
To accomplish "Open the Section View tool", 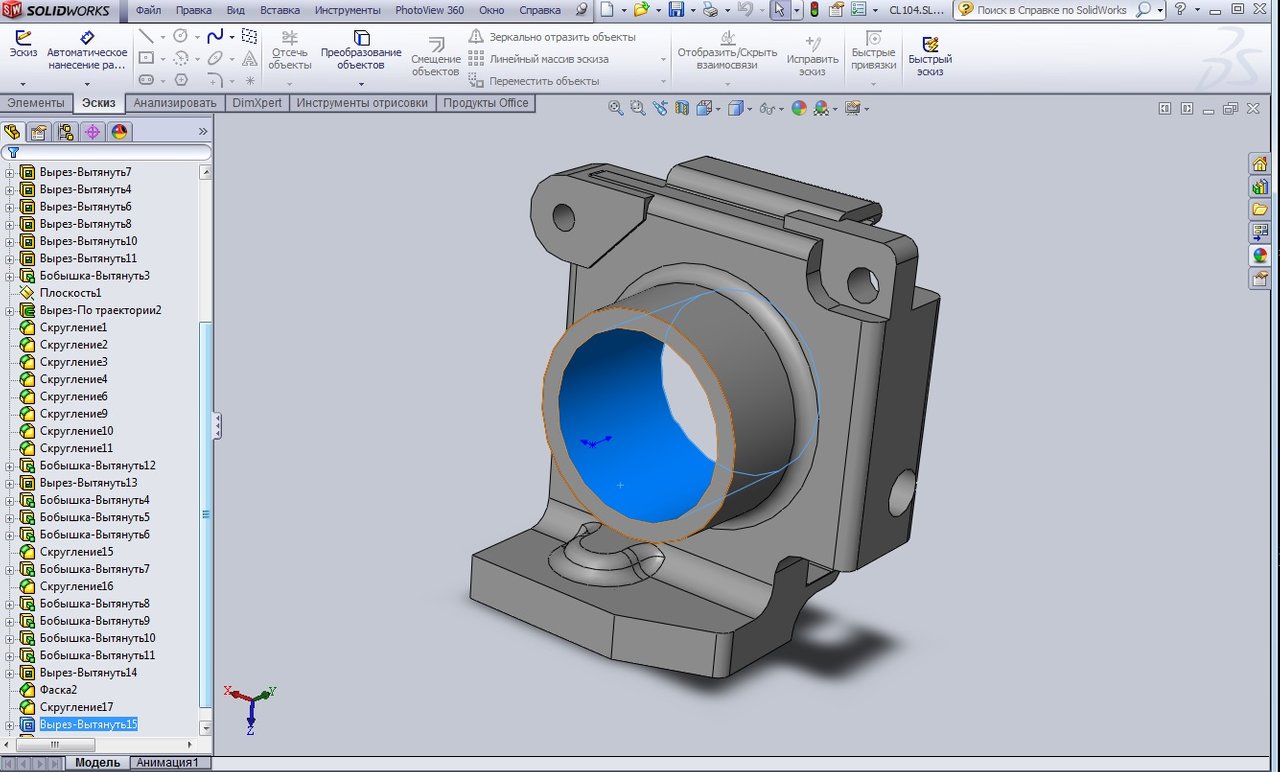I will click(x=682, y=108).
